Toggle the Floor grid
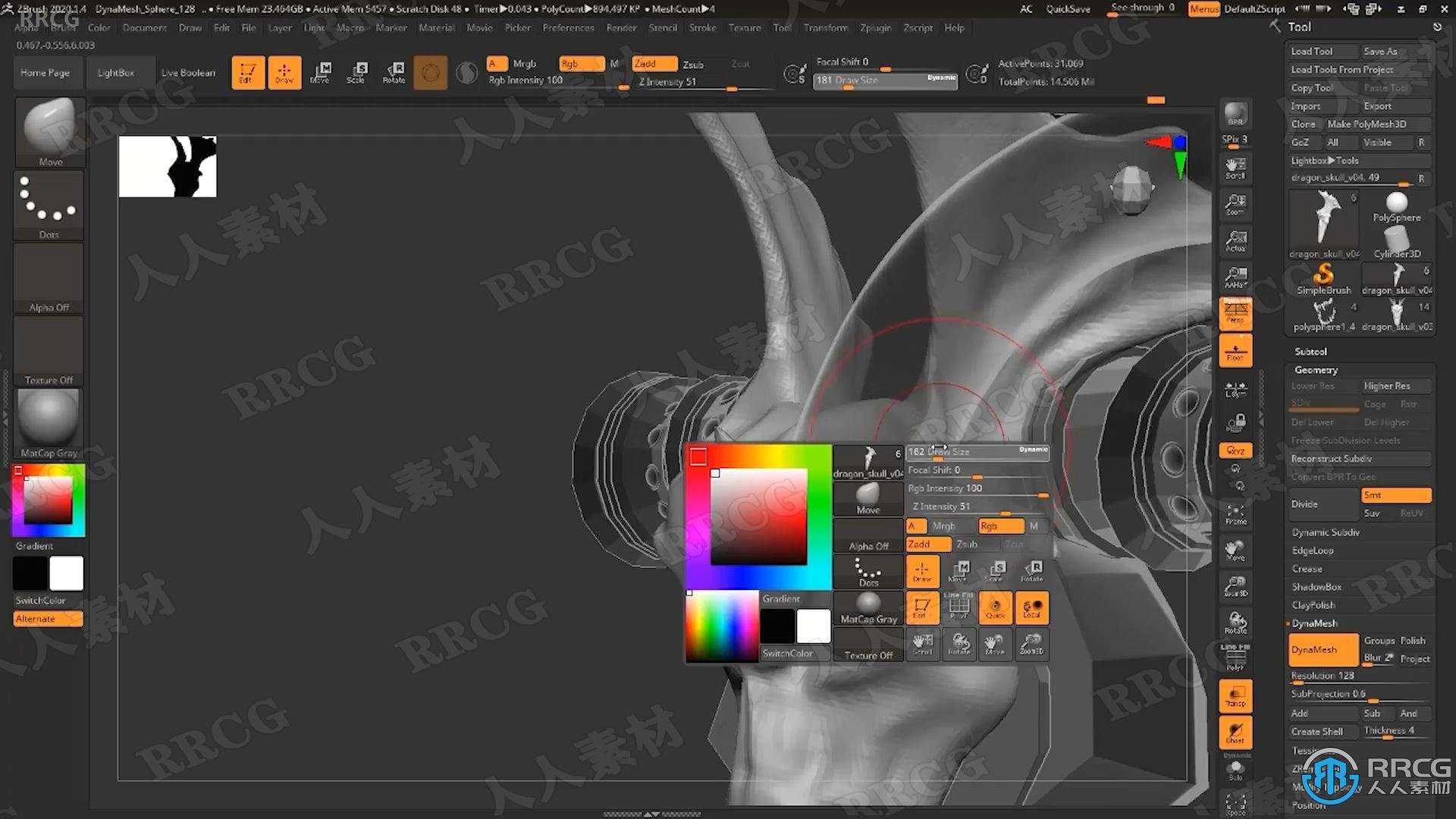The width and height of the screenshot is (1456, 819). click(1235, 350)
